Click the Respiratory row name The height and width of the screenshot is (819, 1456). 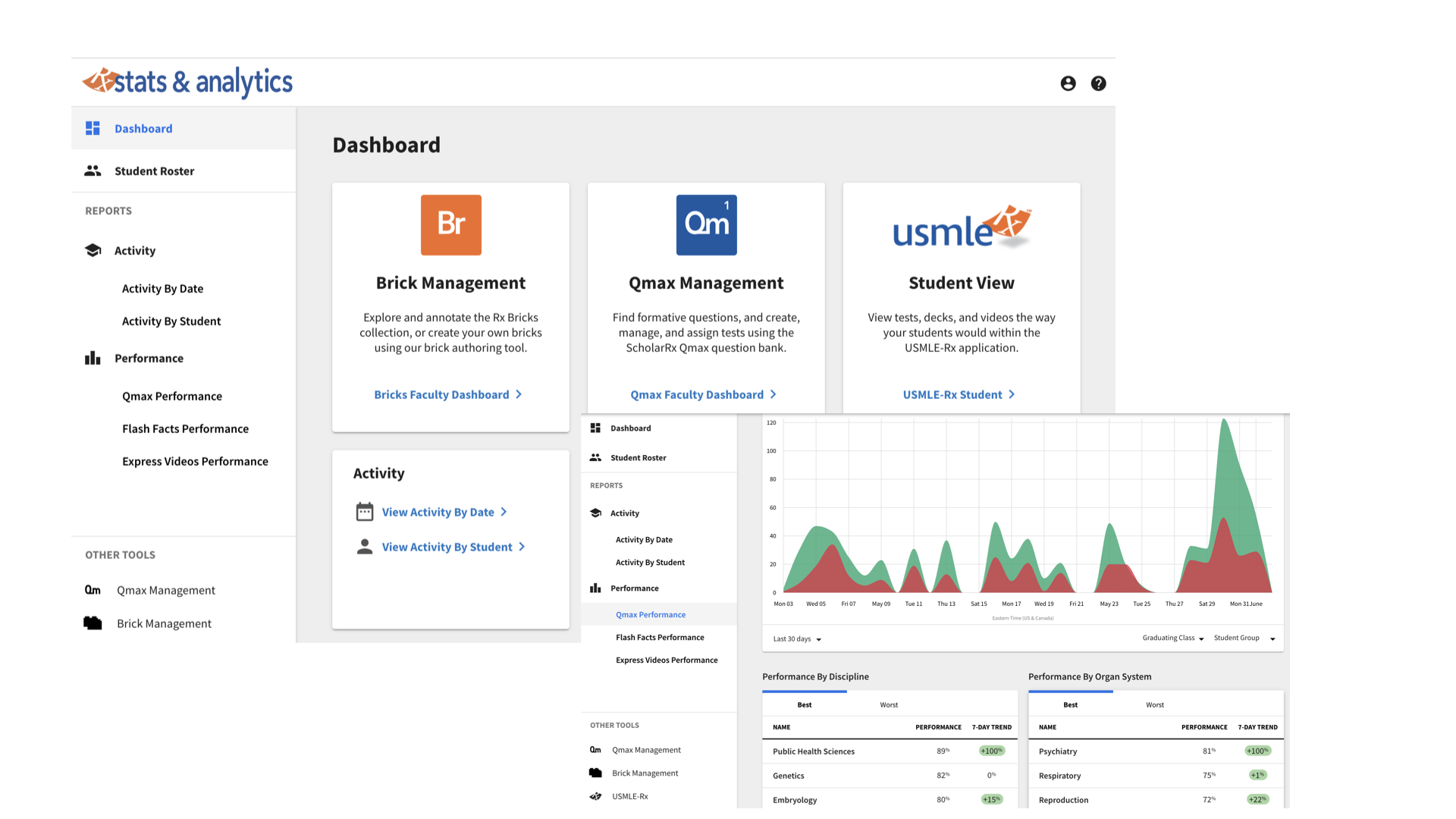pyautogui.click(x=1059, y=776)
